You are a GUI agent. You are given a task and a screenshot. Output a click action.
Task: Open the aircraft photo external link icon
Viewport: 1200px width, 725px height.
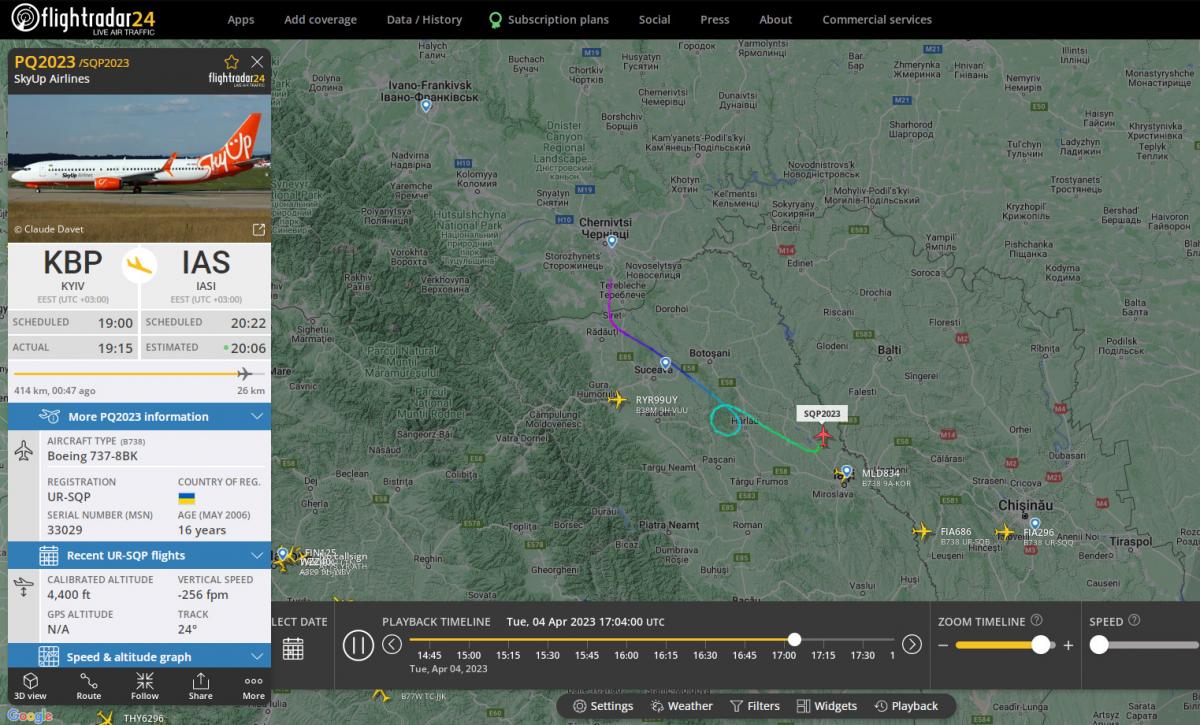(x=258, y=230)
